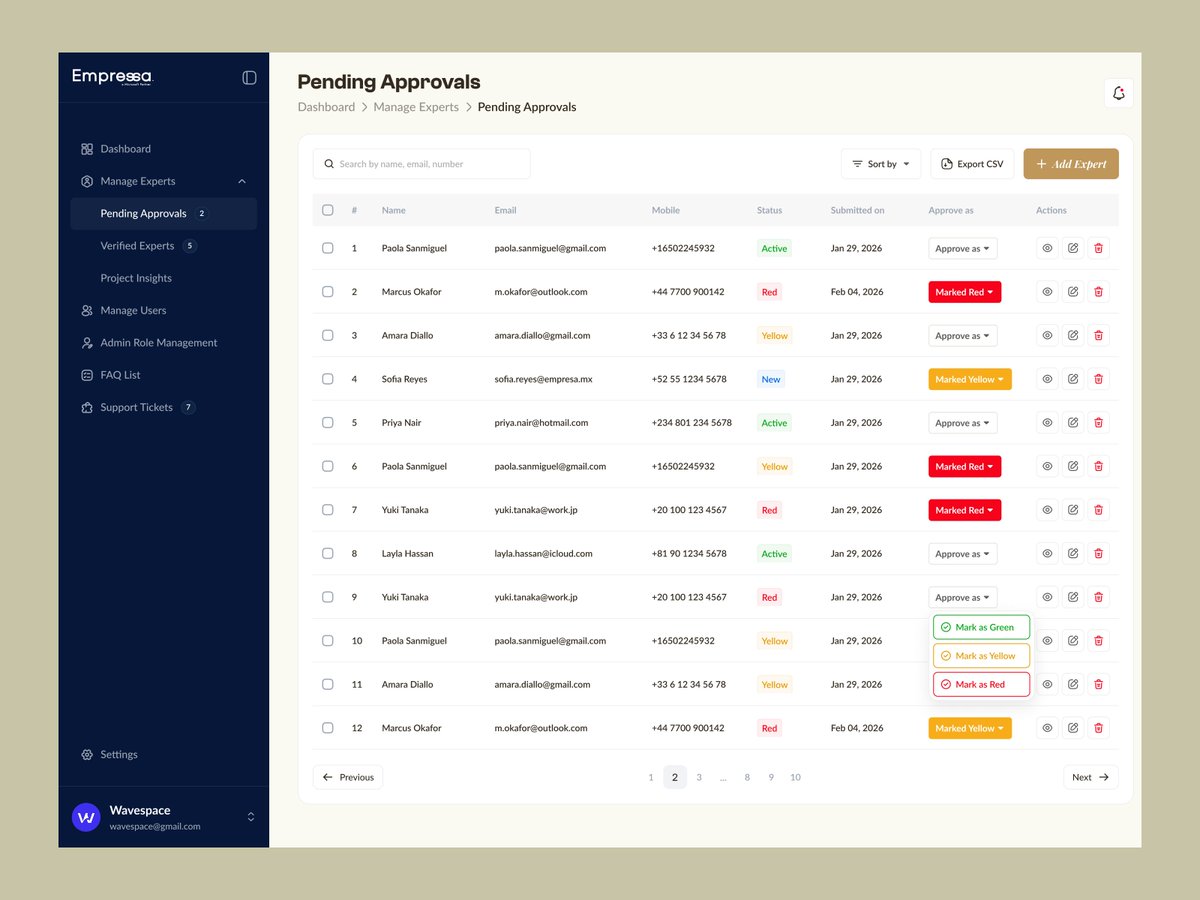Click the delete icon for Sofia Reyes row 4

[1098, 379]
